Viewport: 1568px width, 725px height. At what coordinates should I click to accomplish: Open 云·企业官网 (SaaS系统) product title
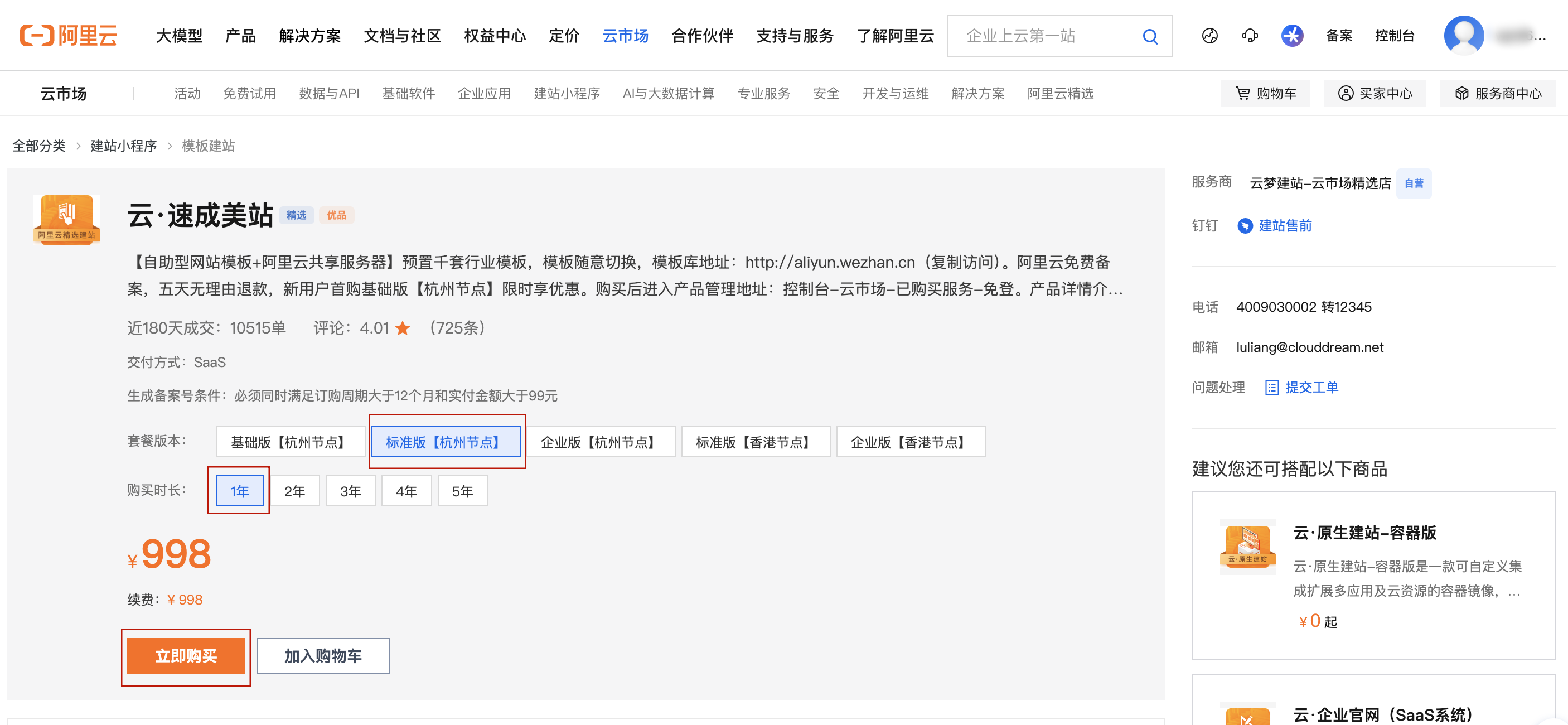pyautogui.click(x=1383, y=714)
